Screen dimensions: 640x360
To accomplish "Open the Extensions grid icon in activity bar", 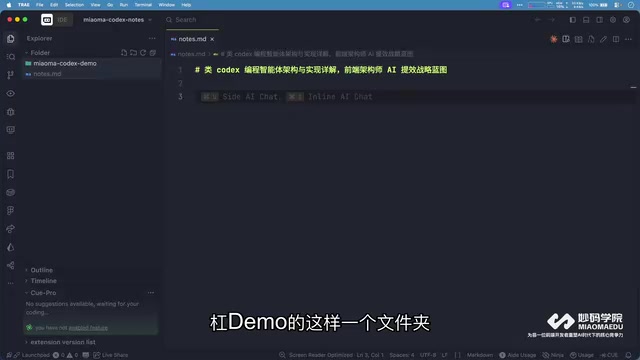I will pyautogui.click(x=11, y=156).
